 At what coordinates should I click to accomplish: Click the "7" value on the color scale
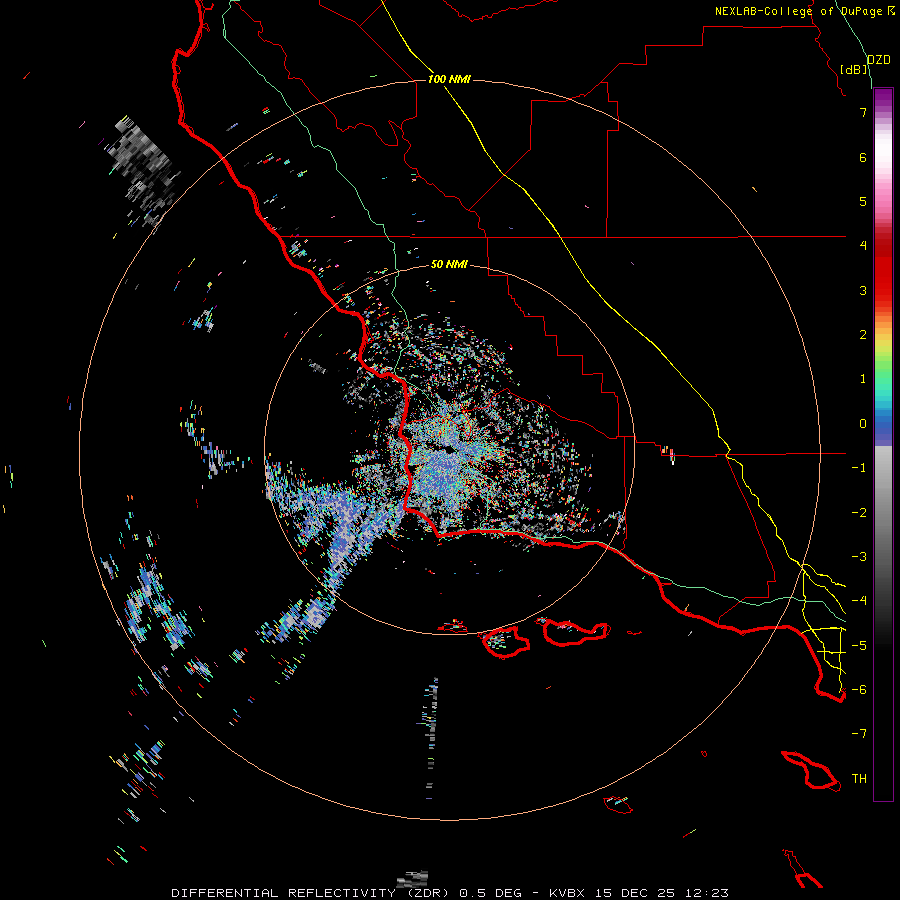(863, 112)
